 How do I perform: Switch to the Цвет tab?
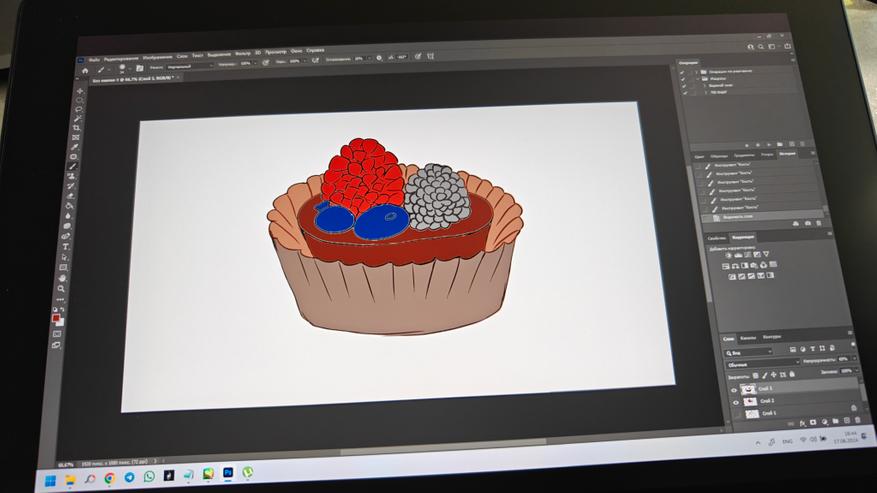click(699, 157)
